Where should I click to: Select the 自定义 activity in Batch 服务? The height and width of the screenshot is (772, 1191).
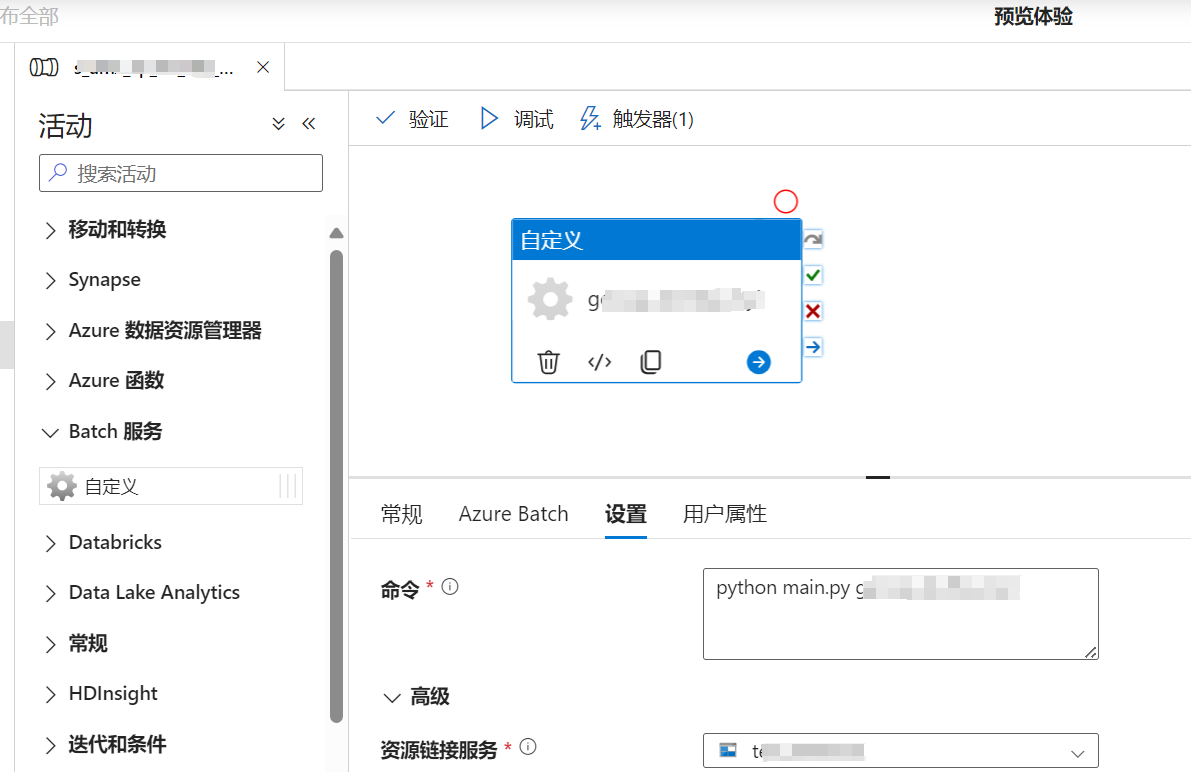(171, 486)
